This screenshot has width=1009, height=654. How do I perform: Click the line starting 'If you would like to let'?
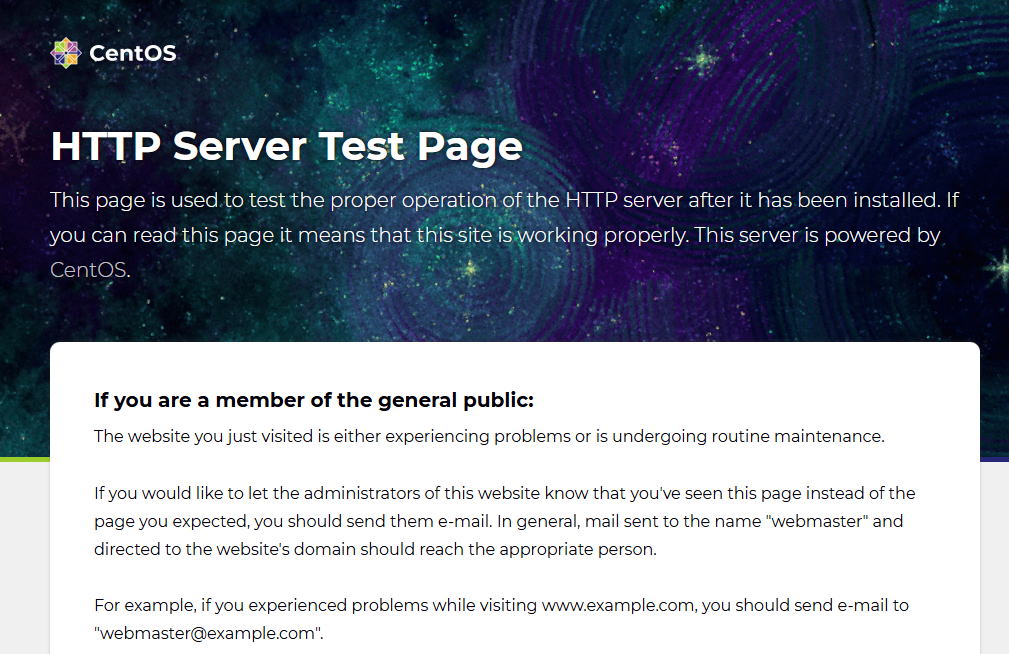(504, 494)
